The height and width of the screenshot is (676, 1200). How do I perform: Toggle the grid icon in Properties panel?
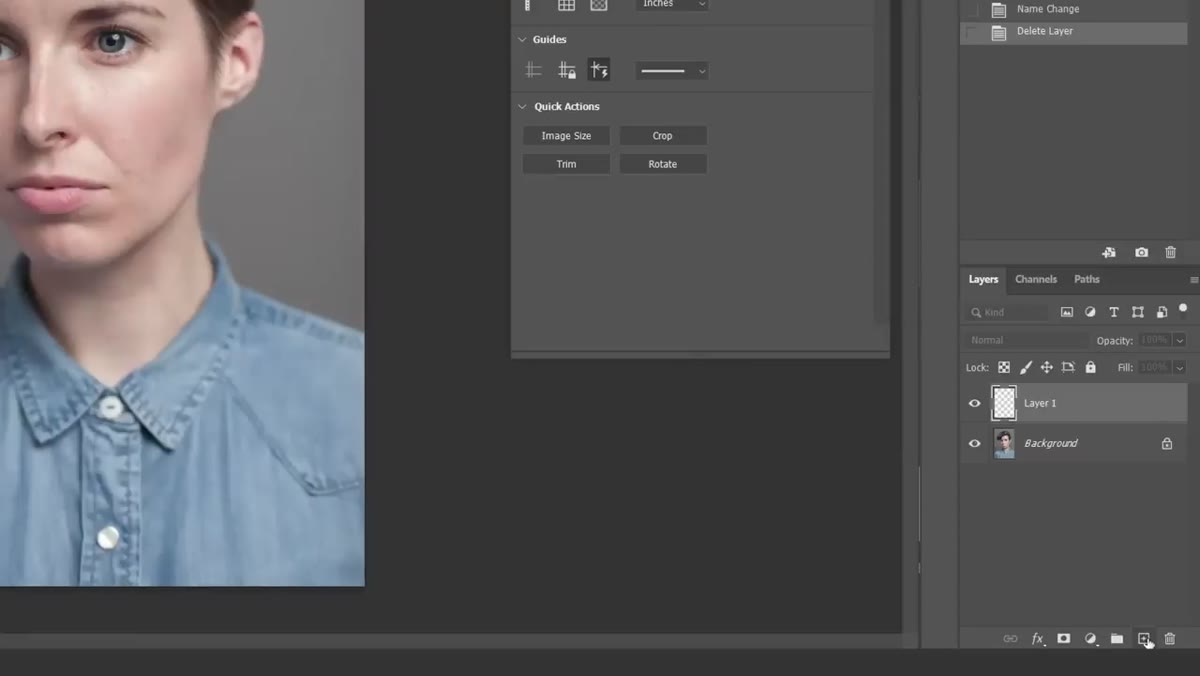(566, 5)
